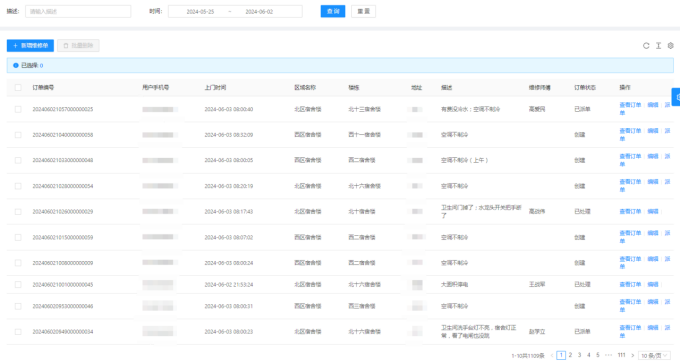Click the blue query search button
This screenshot has height=362, width=681.
(x=333, y=11)
